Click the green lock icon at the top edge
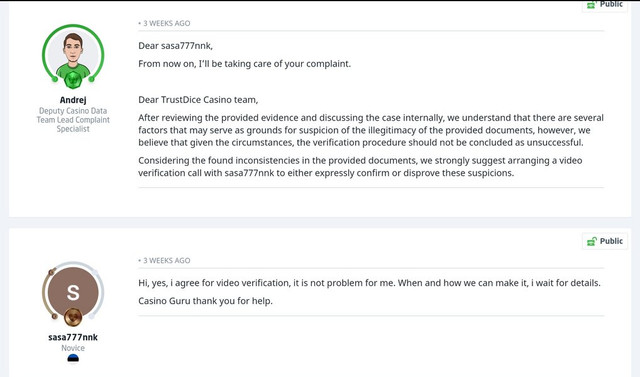The image size is (640, 377). point(591,4)
